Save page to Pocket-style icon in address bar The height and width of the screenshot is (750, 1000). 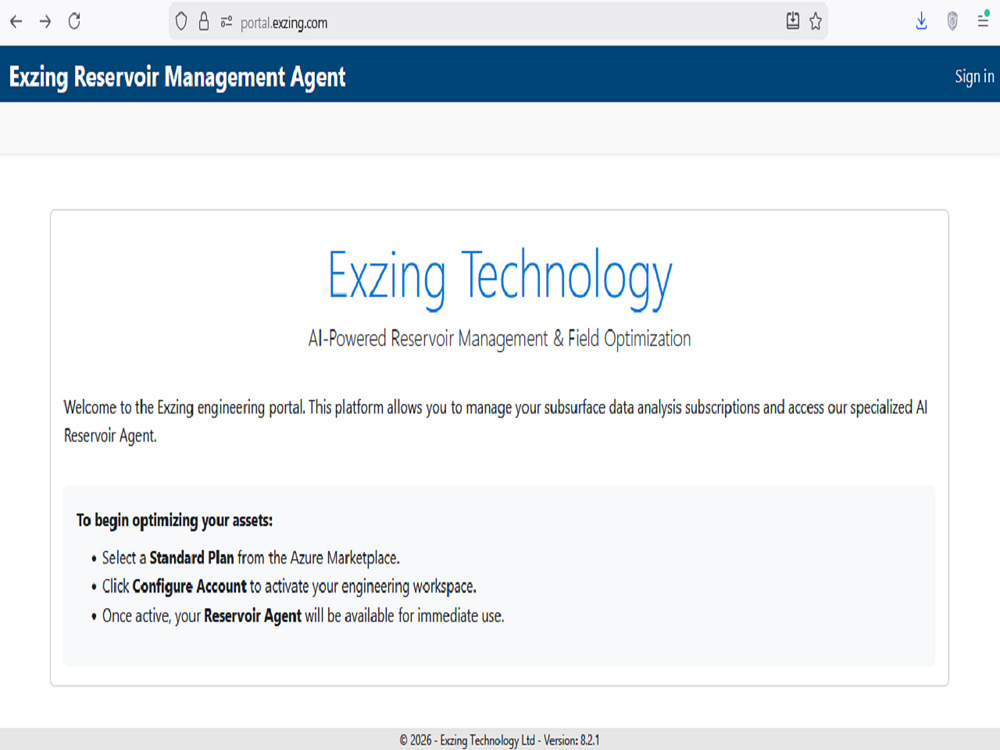(x=793, y=21)
